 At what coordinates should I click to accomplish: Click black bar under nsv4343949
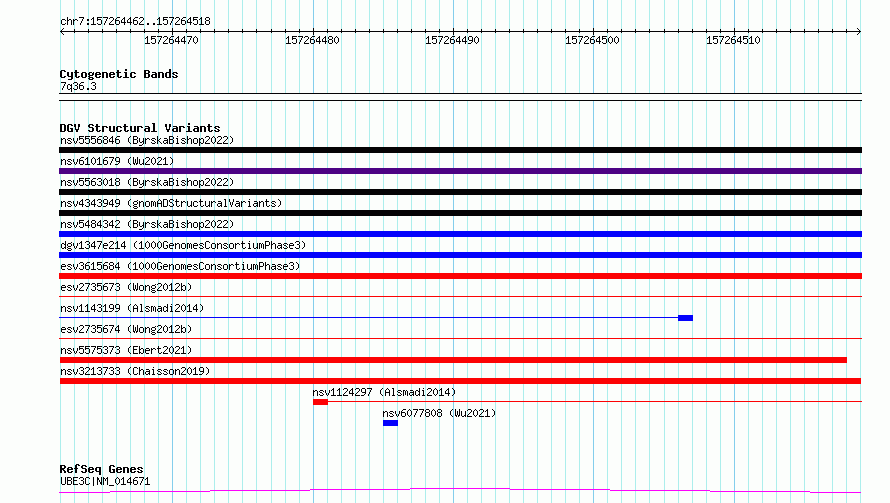click(460, 213)
